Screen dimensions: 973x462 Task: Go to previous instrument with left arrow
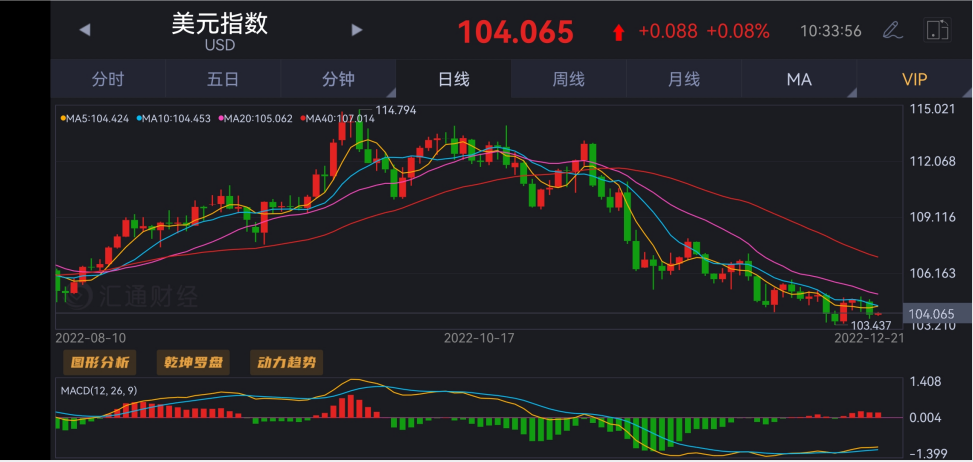85,30
